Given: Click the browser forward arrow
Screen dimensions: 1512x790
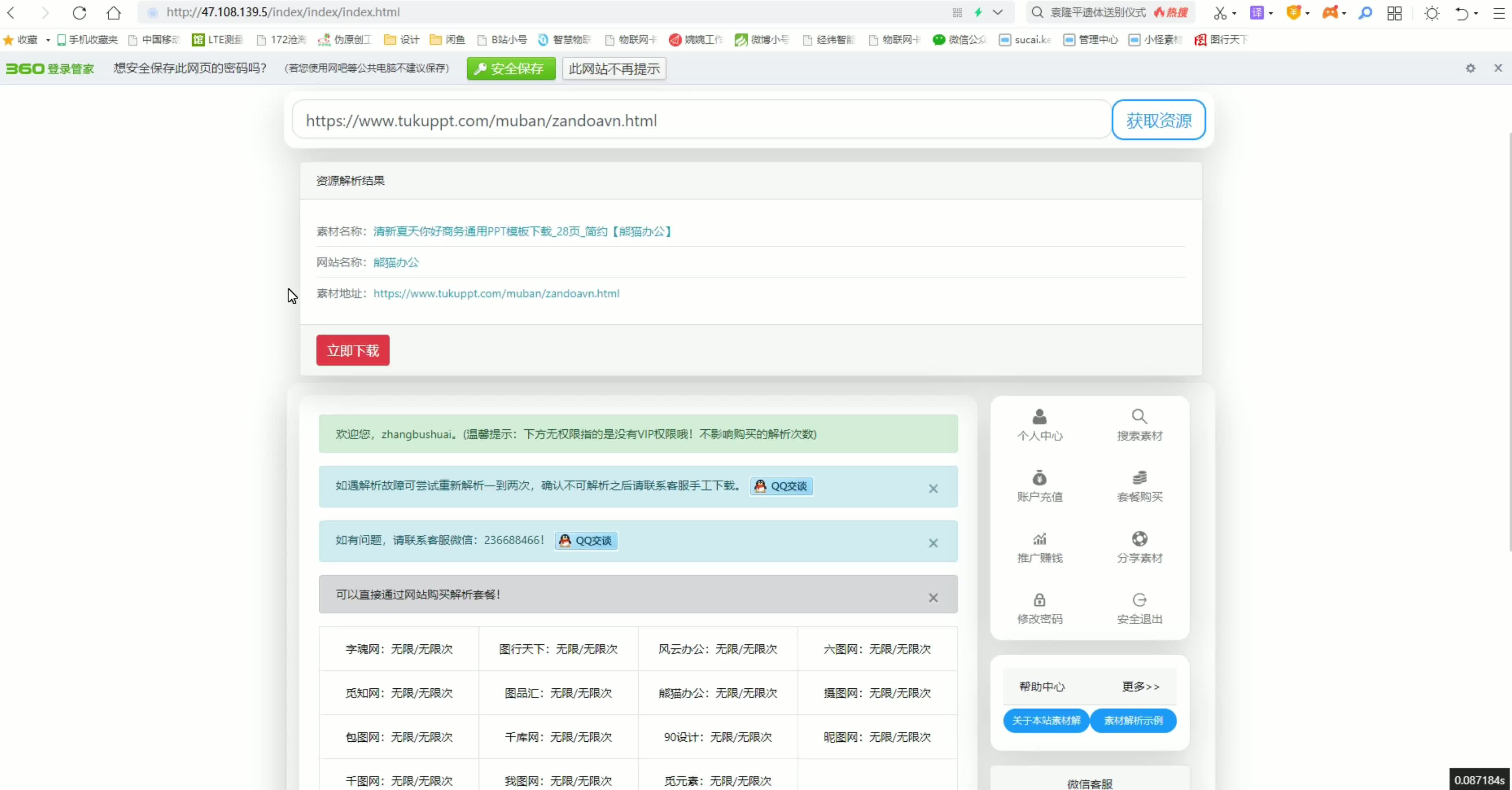Looking at the screenshot, I should click(x=45, y=12).
